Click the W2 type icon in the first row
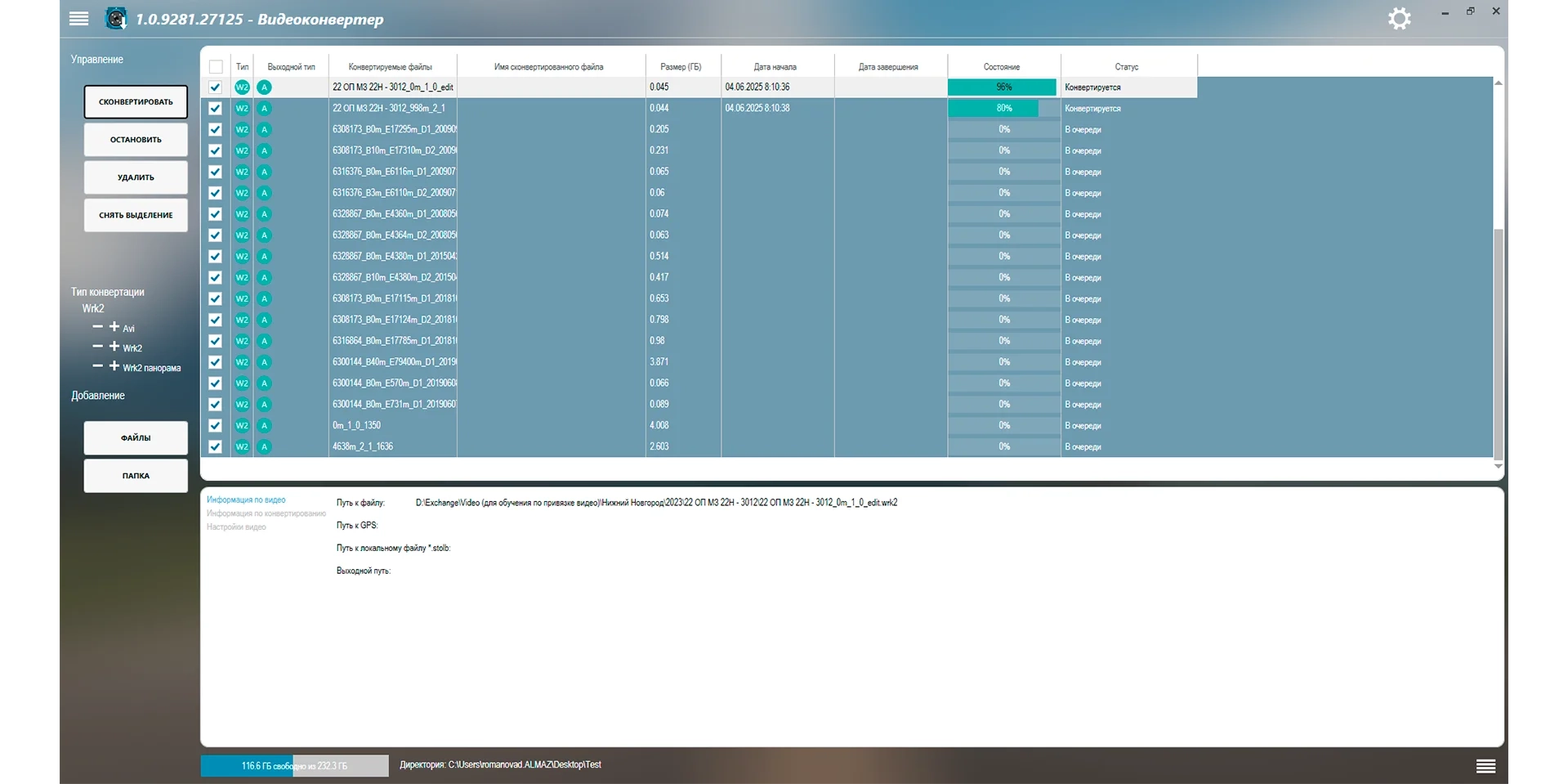The image size is (1568, 784). (x=242, y=87)
